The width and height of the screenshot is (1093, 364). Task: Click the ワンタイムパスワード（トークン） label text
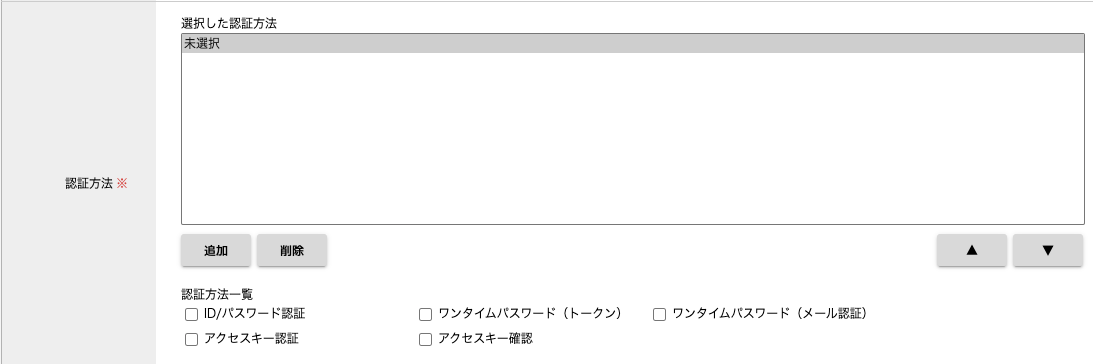click(x=530, y=314)
